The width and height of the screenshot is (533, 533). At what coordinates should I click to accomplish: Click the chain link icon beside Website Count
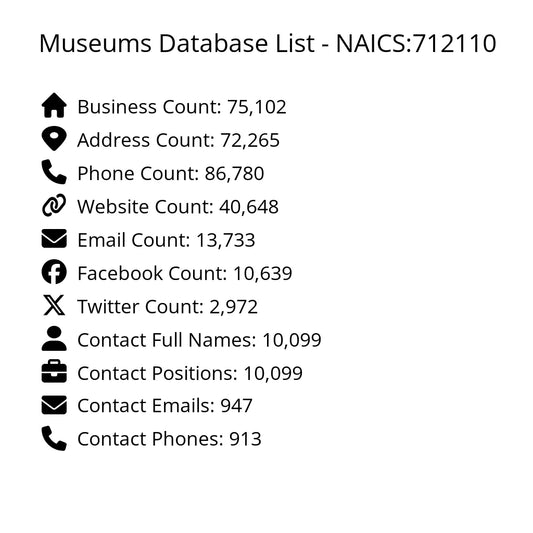(x=54, y=205)
